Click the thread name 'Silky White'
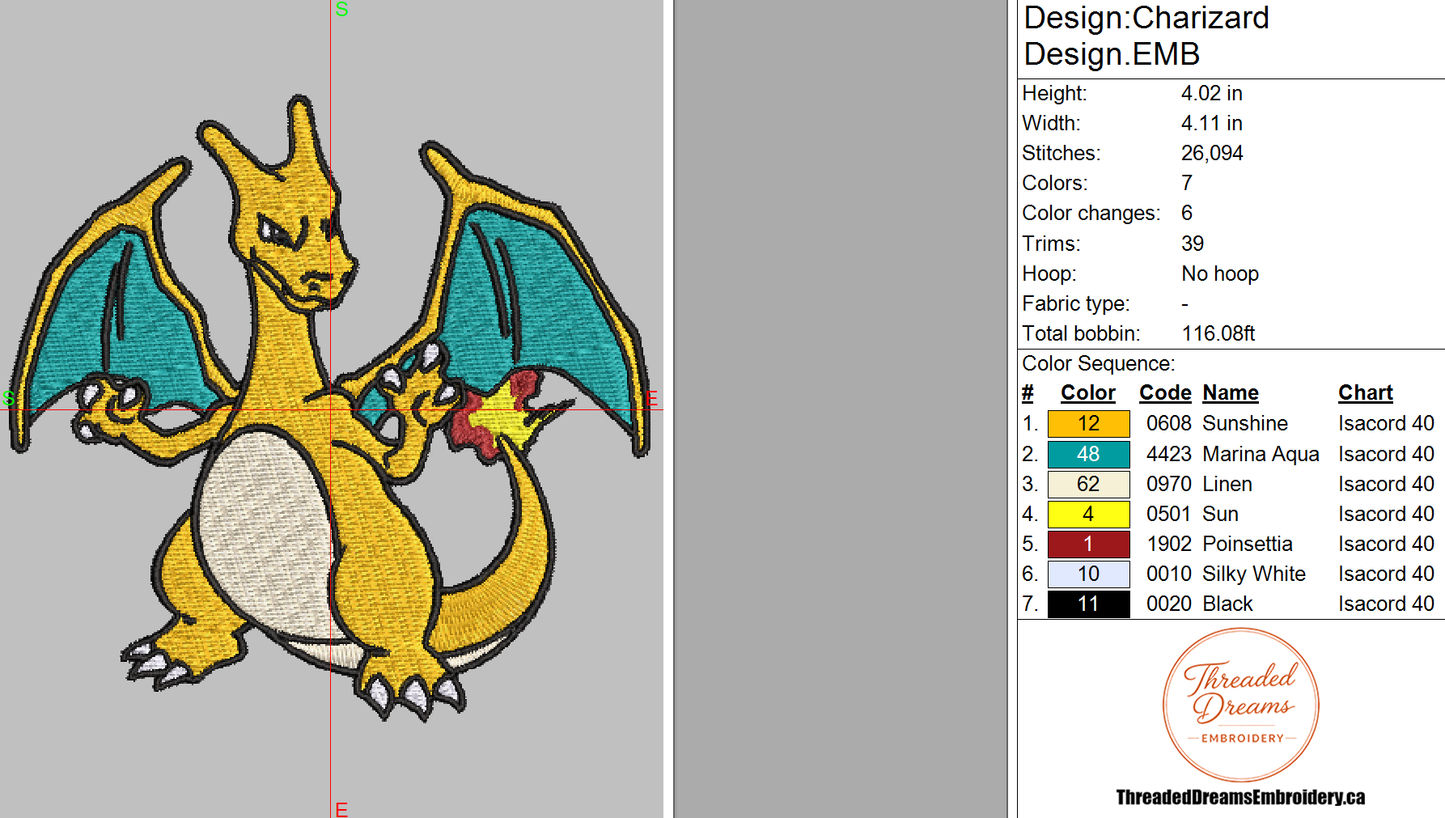This screenshot has width=1445, height=818. coord(1254,574)
